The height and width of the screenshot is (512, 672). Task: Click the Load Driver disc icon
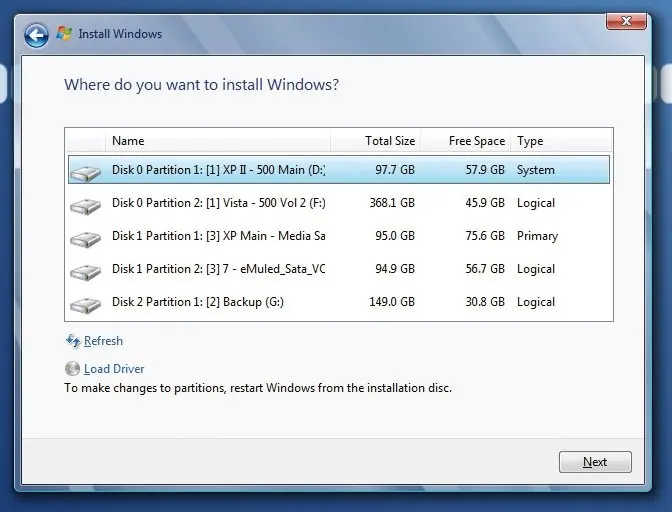72,368
